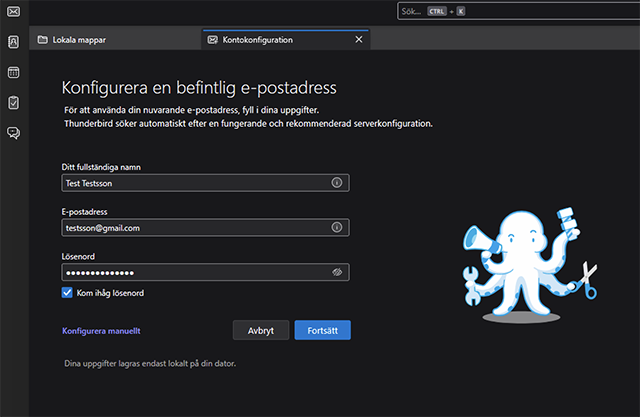Open the Address Book sidebar icon

pos(13,42)
